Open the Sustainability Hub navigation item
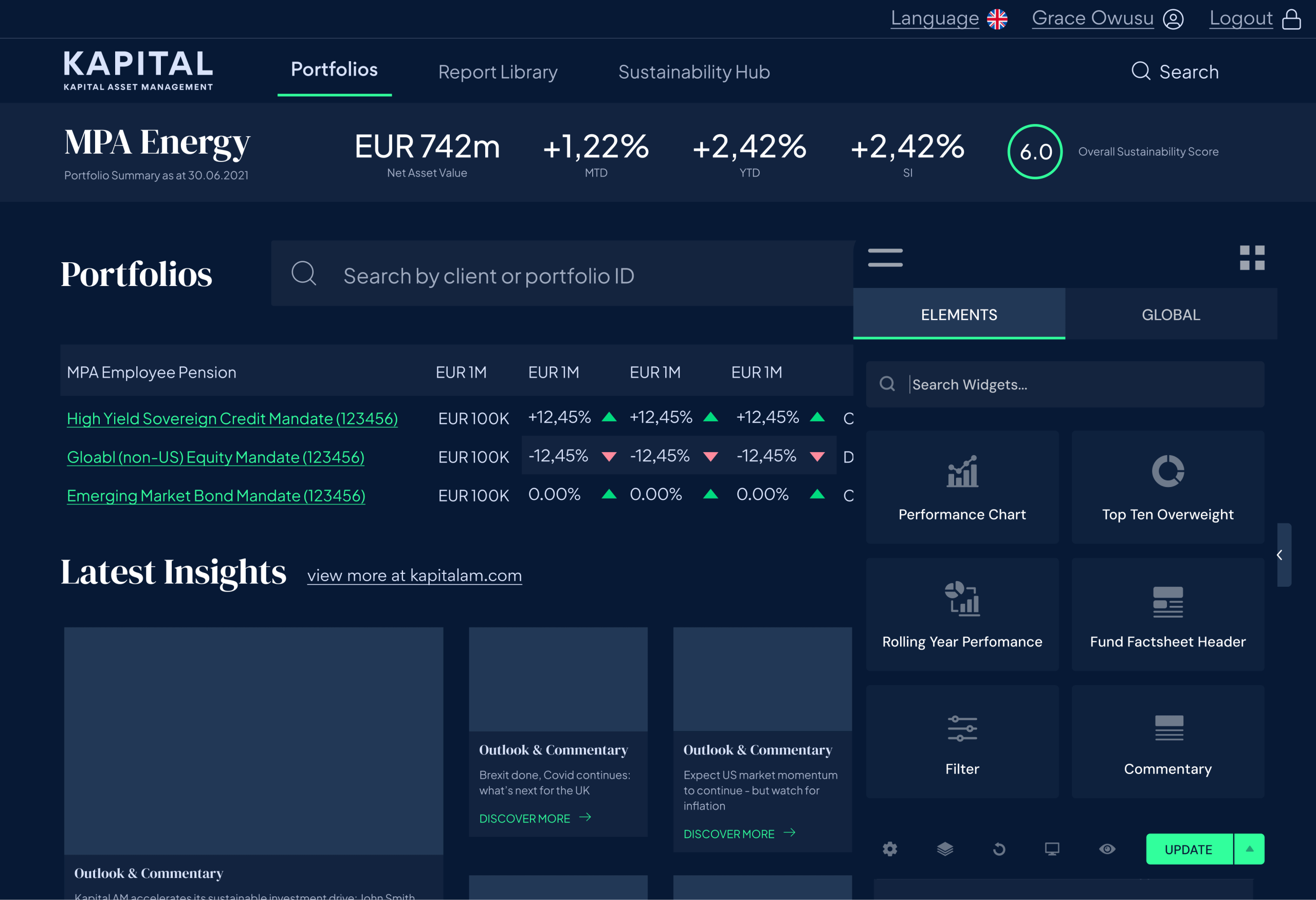1316x900 pixels. (x=693, y=72)
